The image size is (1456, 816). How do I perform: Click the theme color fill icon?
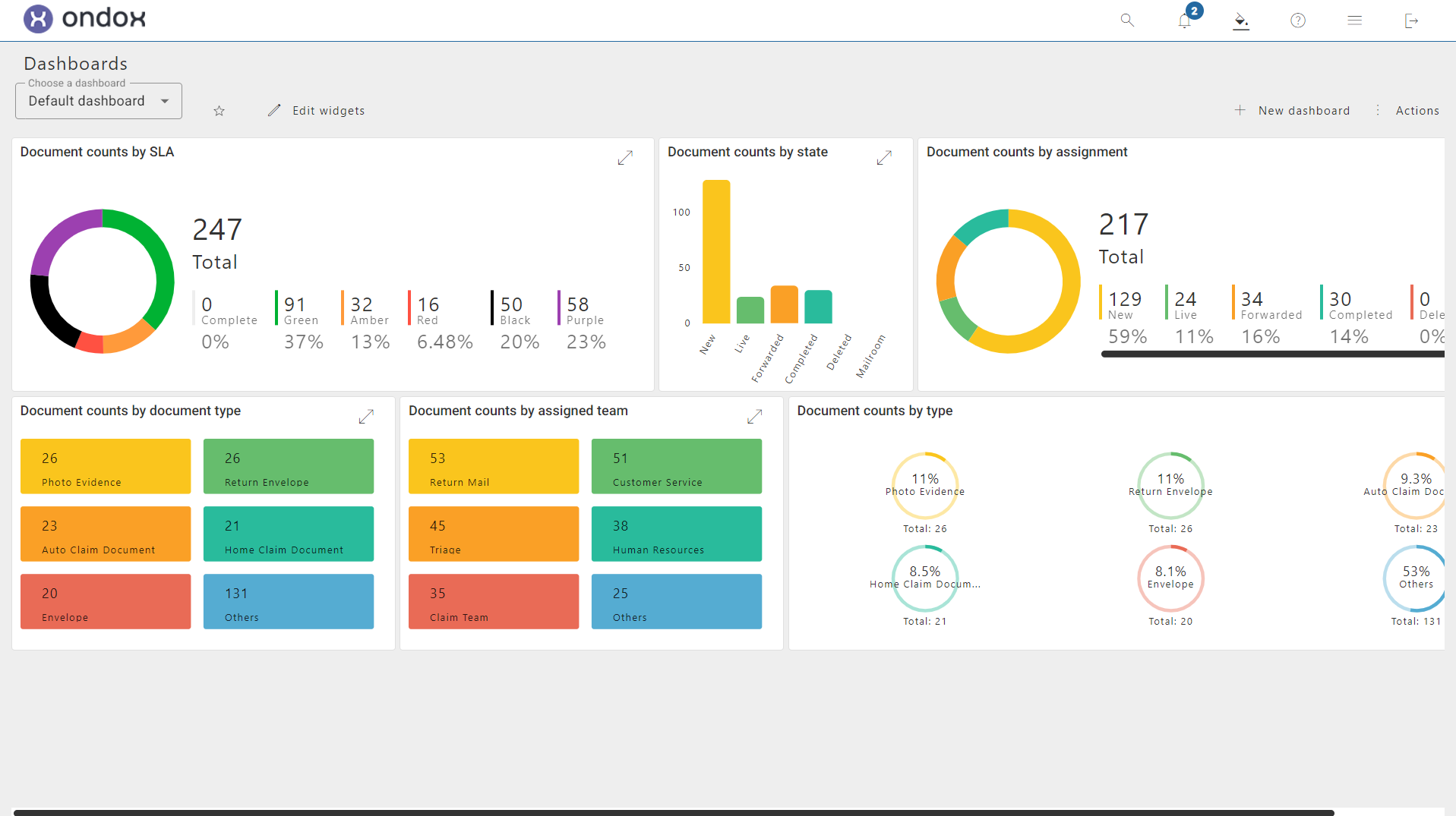click(x=1240, y=20)
